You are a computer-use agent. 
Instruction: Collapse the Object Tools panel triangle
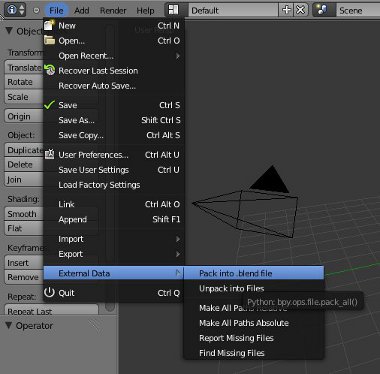click(x=9, y=31)
